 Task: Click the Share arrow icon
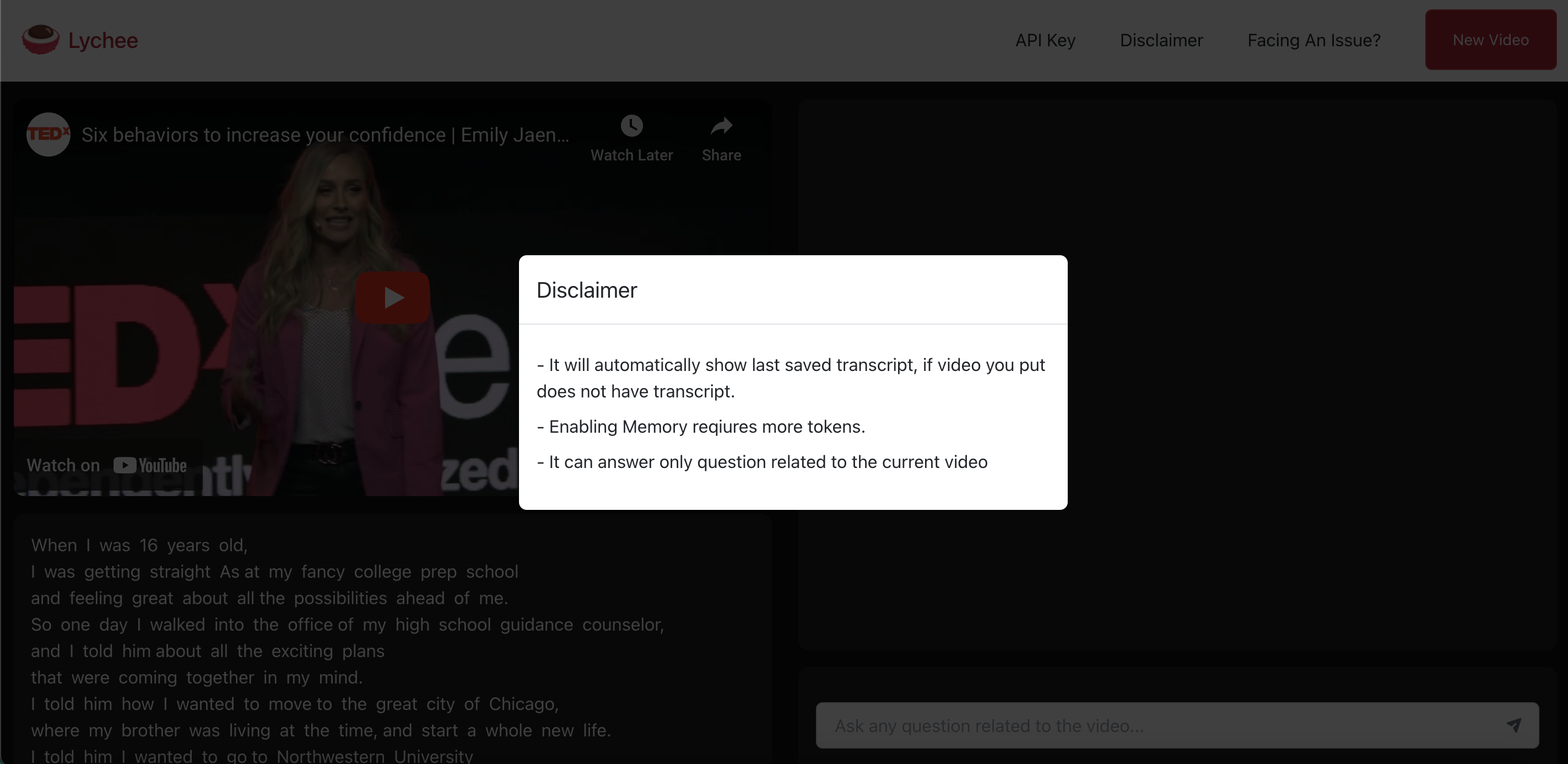click(x=721, y=126)
